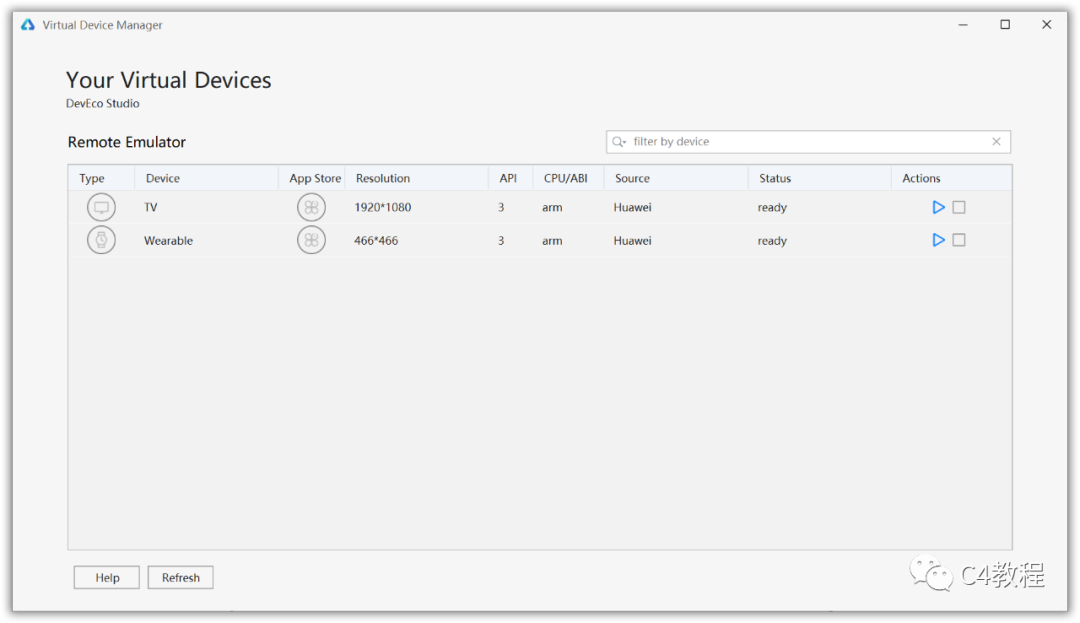Image resolution: width=1080 pixels, height=623 pixels.
Task: Select the TV device name cell
Action: tap(151, 207)
